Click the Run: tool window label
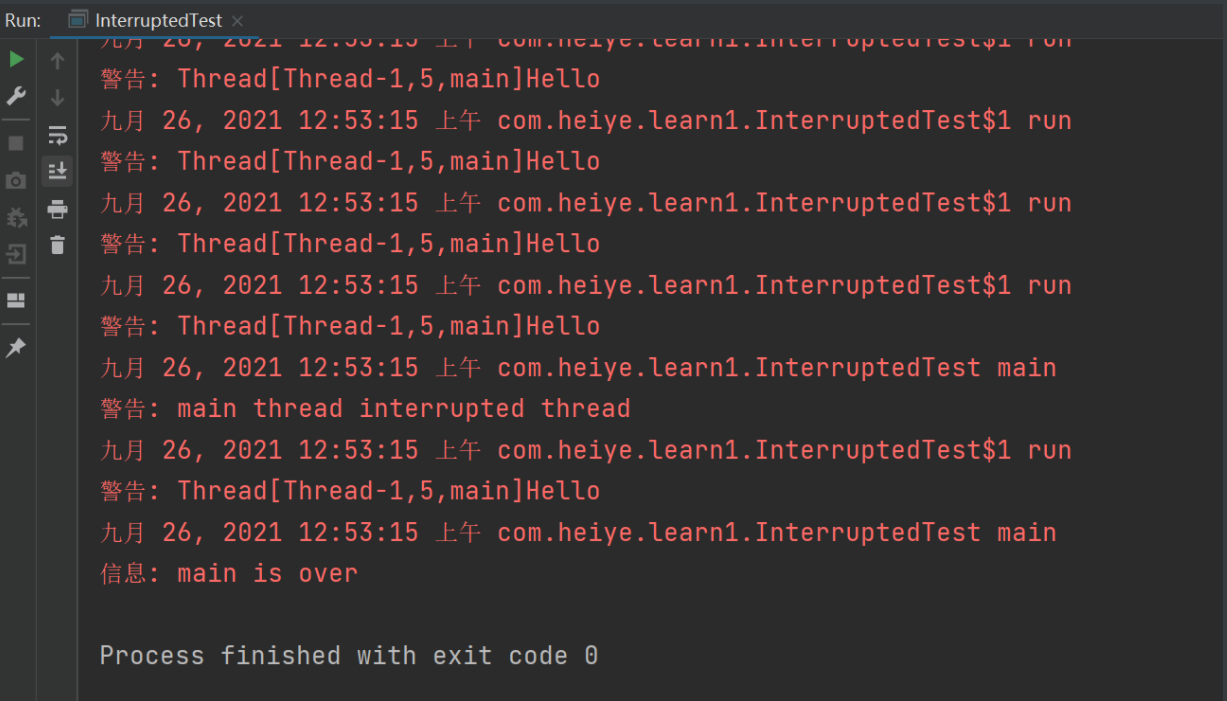The image size is (1227, 701). pyautogui.click(x=23, y=20)
